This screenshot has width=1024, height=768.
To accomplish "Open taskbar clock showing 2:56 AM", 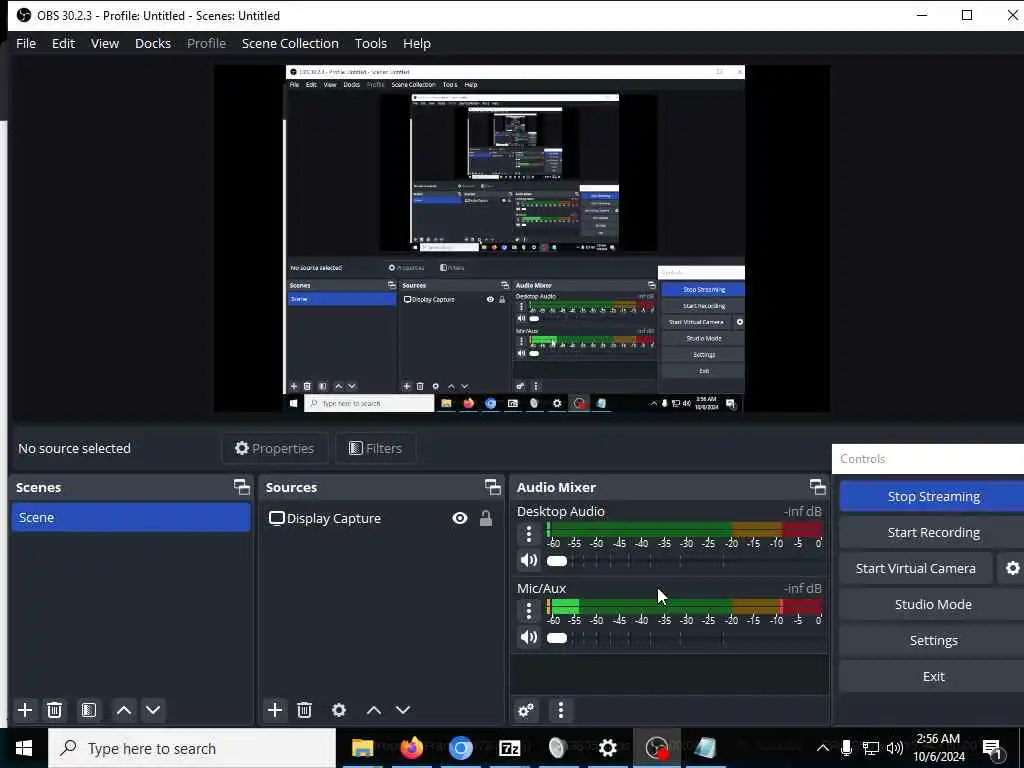I will tap(938, 748).
